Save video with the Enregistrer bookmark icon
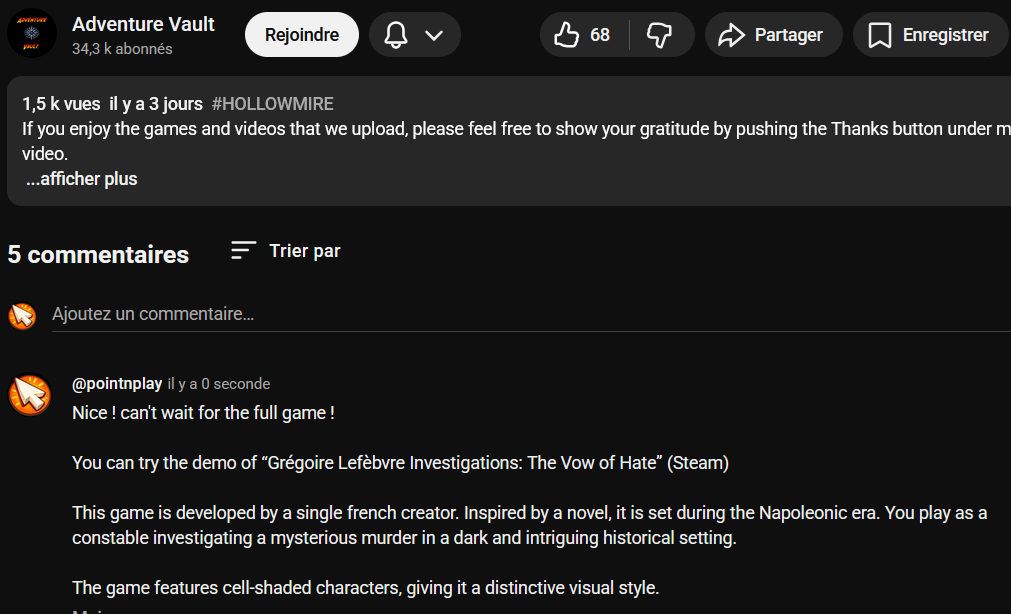 click(x=880, y=35)
